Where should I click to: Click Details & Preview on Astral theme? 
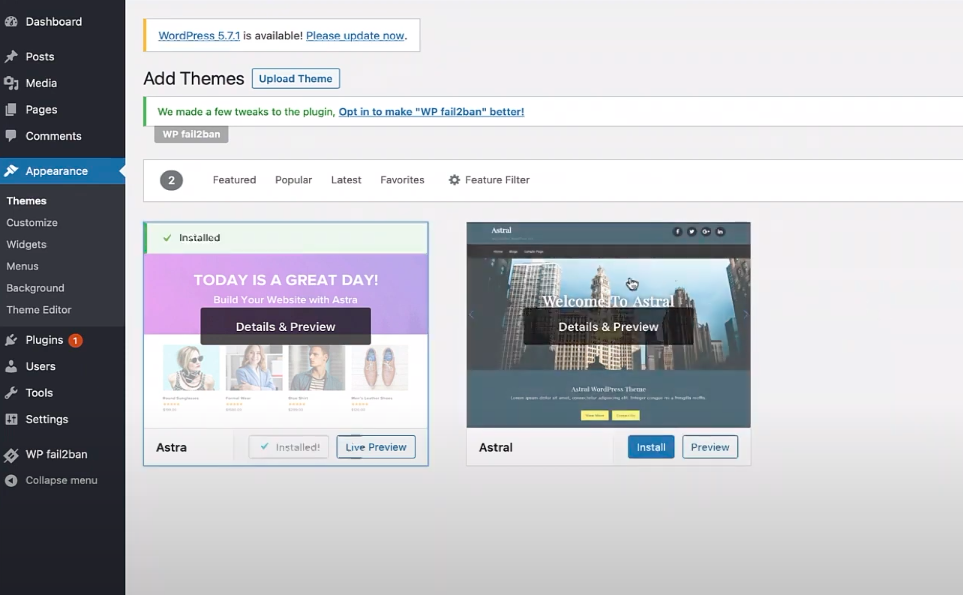tap(608, 327)
